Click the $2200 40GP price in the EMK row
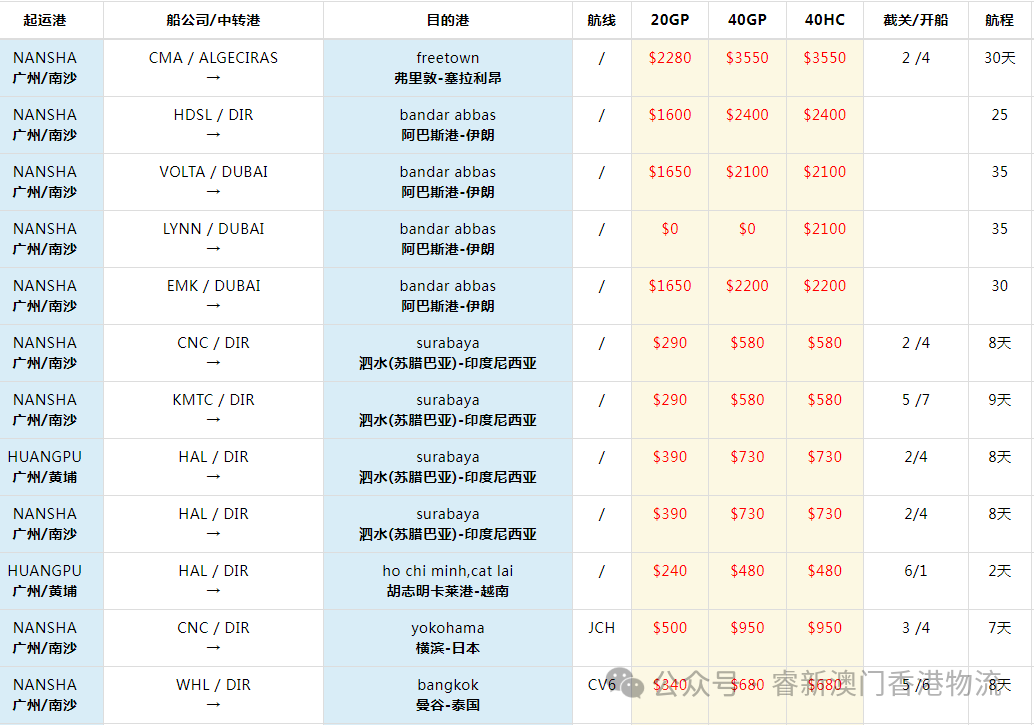1034x725 pixels. [747, 286]
